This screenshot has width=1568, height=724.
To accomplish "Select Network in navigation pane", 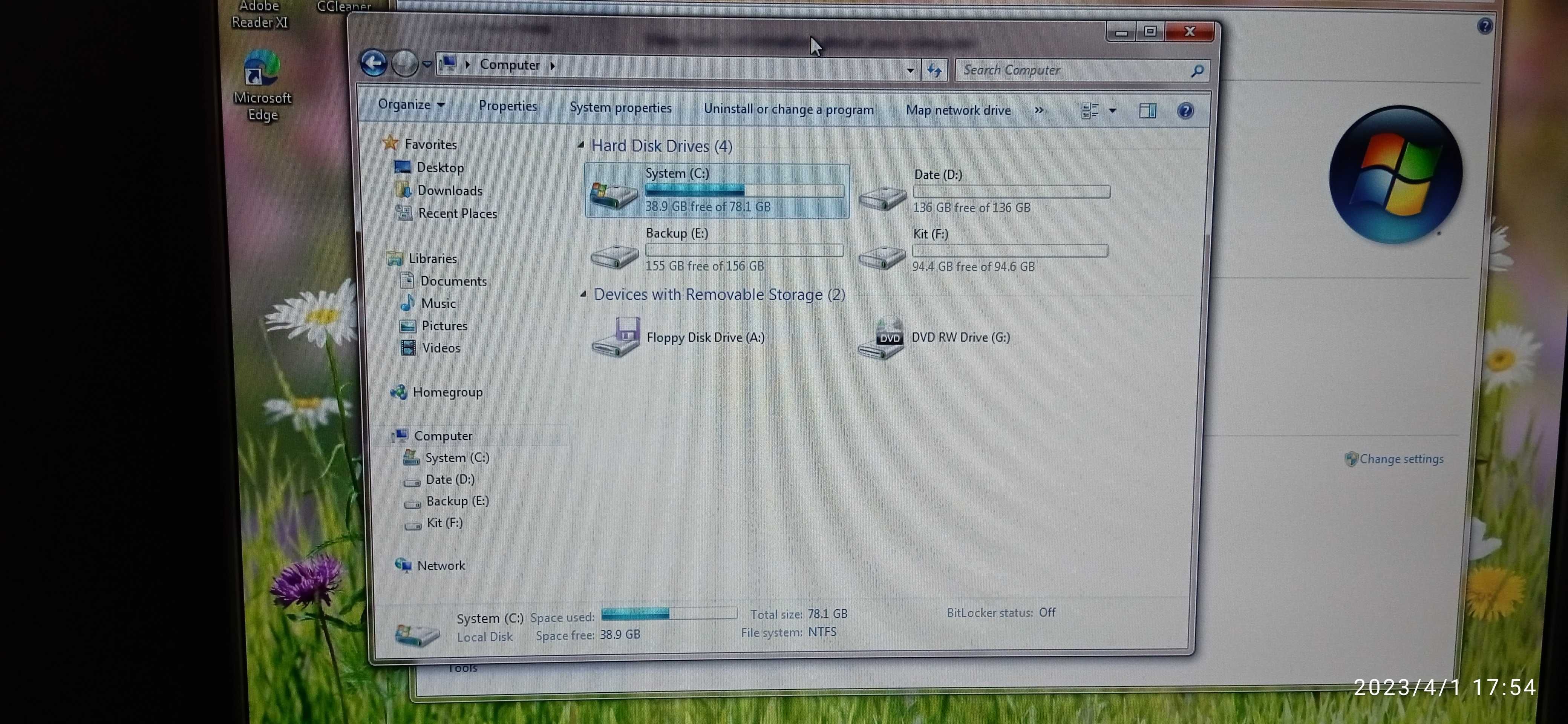I will [x=430, y=566].
